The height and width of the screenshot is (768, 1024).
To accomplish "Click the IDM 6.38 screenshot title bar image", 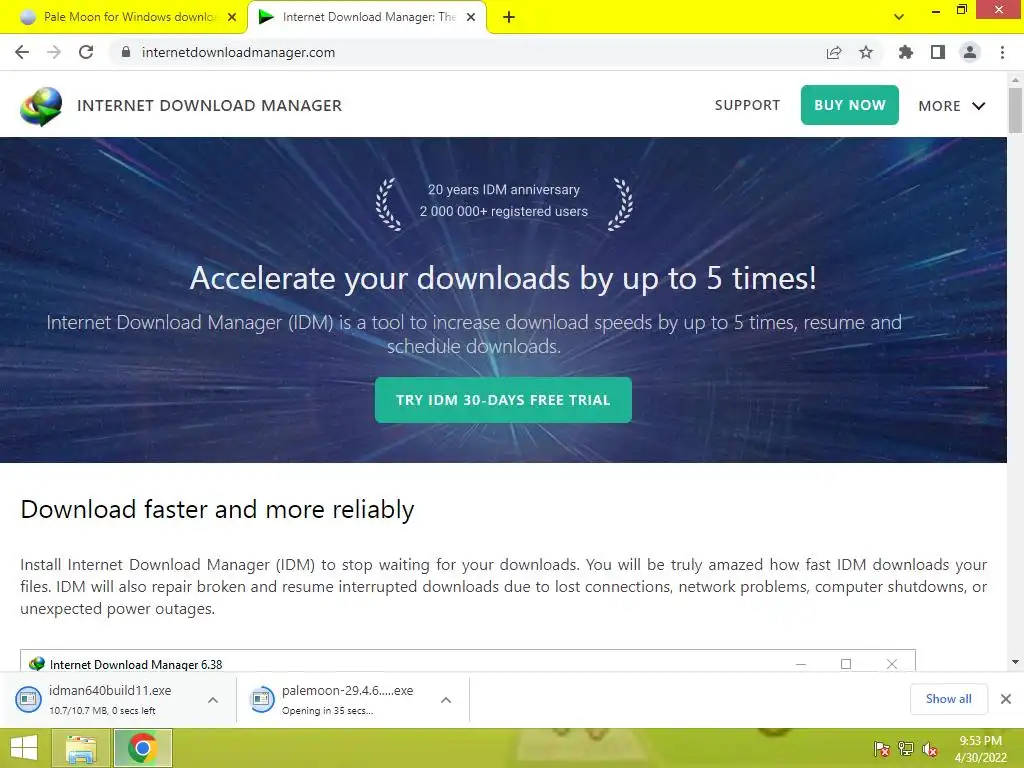I will [x=468, y=661].
